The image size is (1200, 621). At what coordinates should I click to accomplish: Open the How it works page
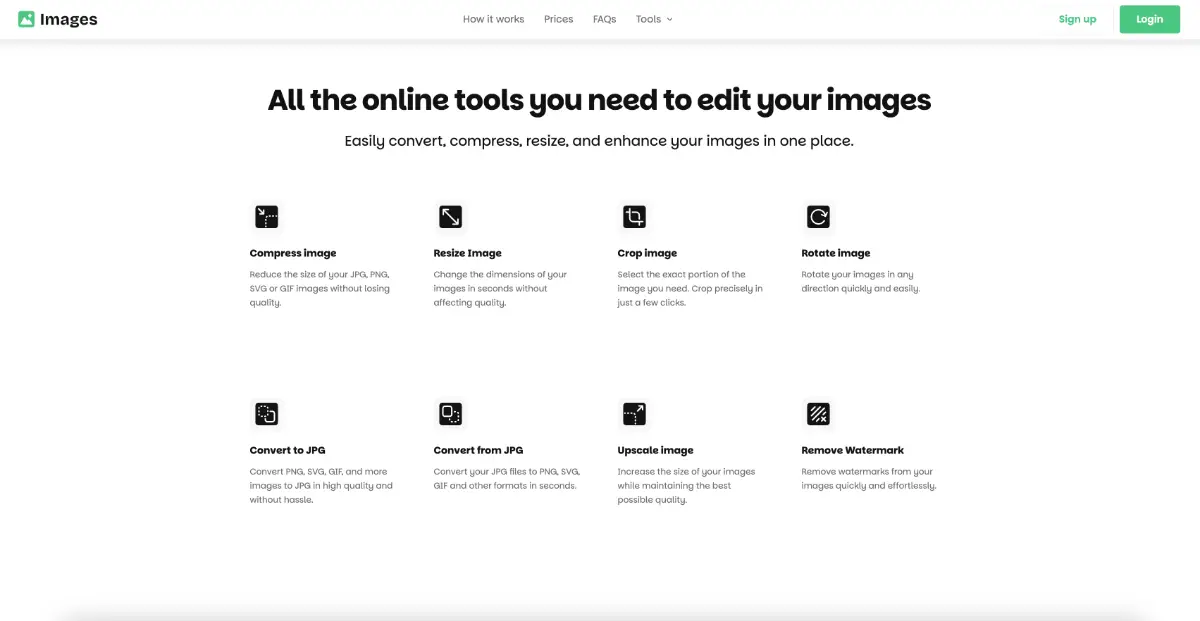click(493, 19)
